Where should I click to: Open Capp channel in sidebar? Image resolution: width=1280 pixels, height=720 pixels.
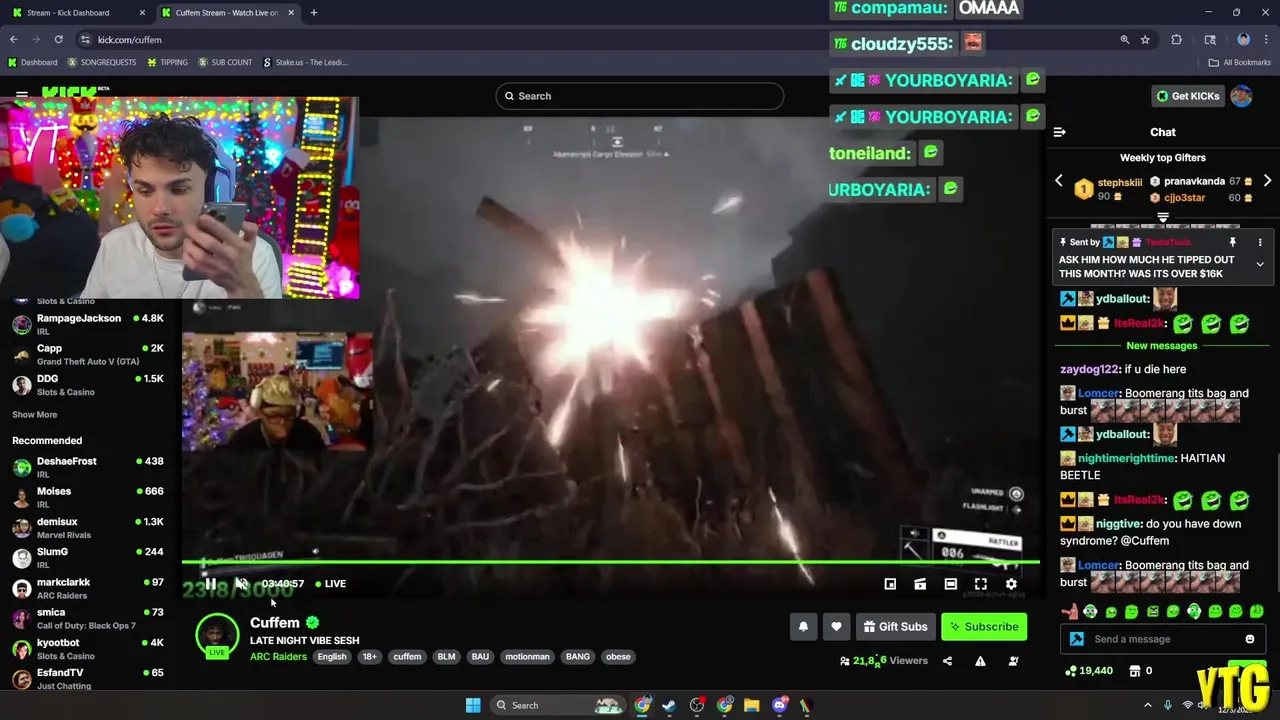click(x=86, y=354)
